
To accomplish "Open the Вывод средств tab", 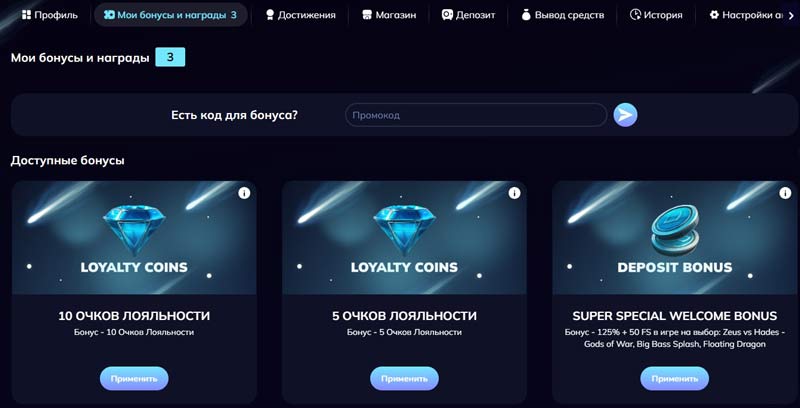I will tap(562, 15).
